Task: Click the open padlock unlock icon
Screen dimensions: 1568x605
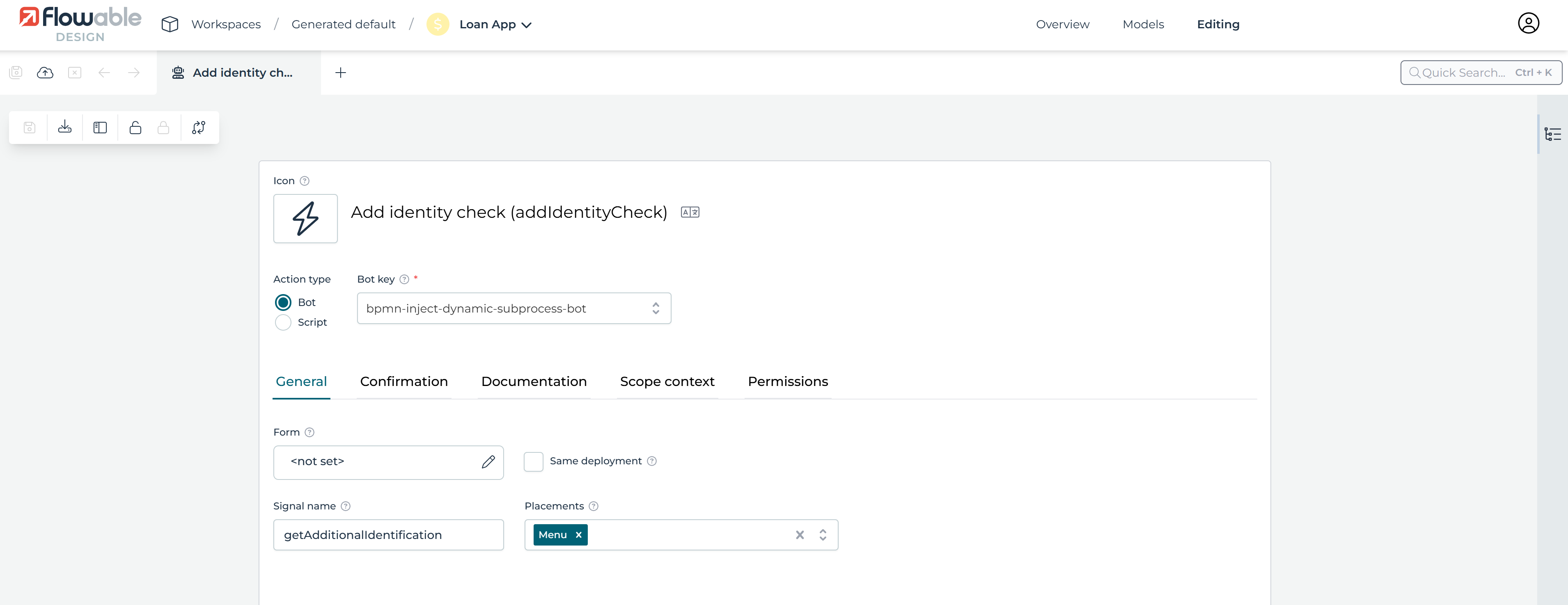Action: [x=135, y=128]
